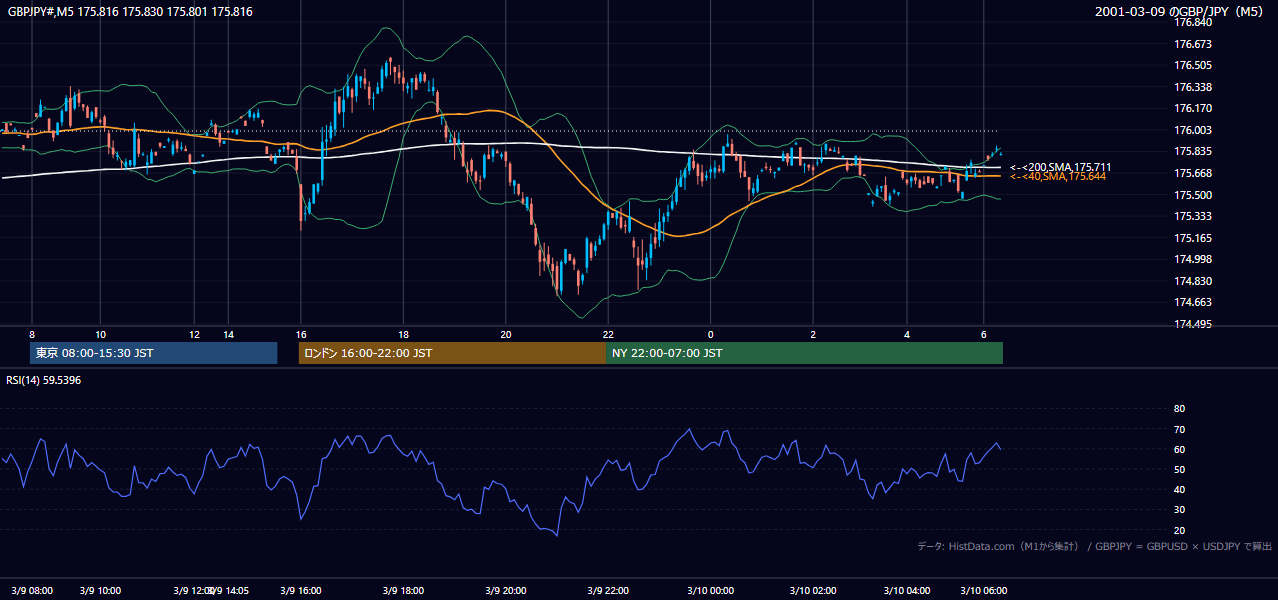Click hour label 8 under price chart
The image size is (1278, 600).
32,334
